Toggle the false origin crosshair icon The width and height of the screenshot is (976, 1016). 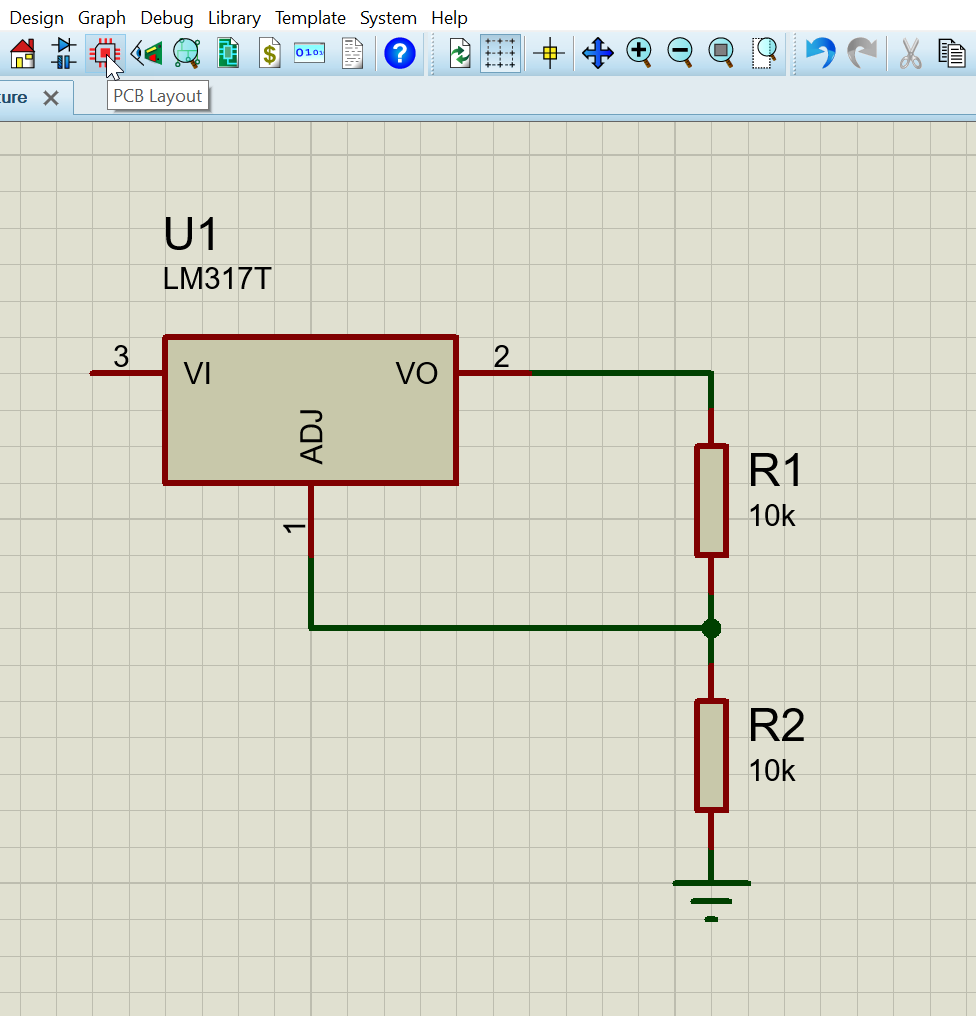(549, 52)
